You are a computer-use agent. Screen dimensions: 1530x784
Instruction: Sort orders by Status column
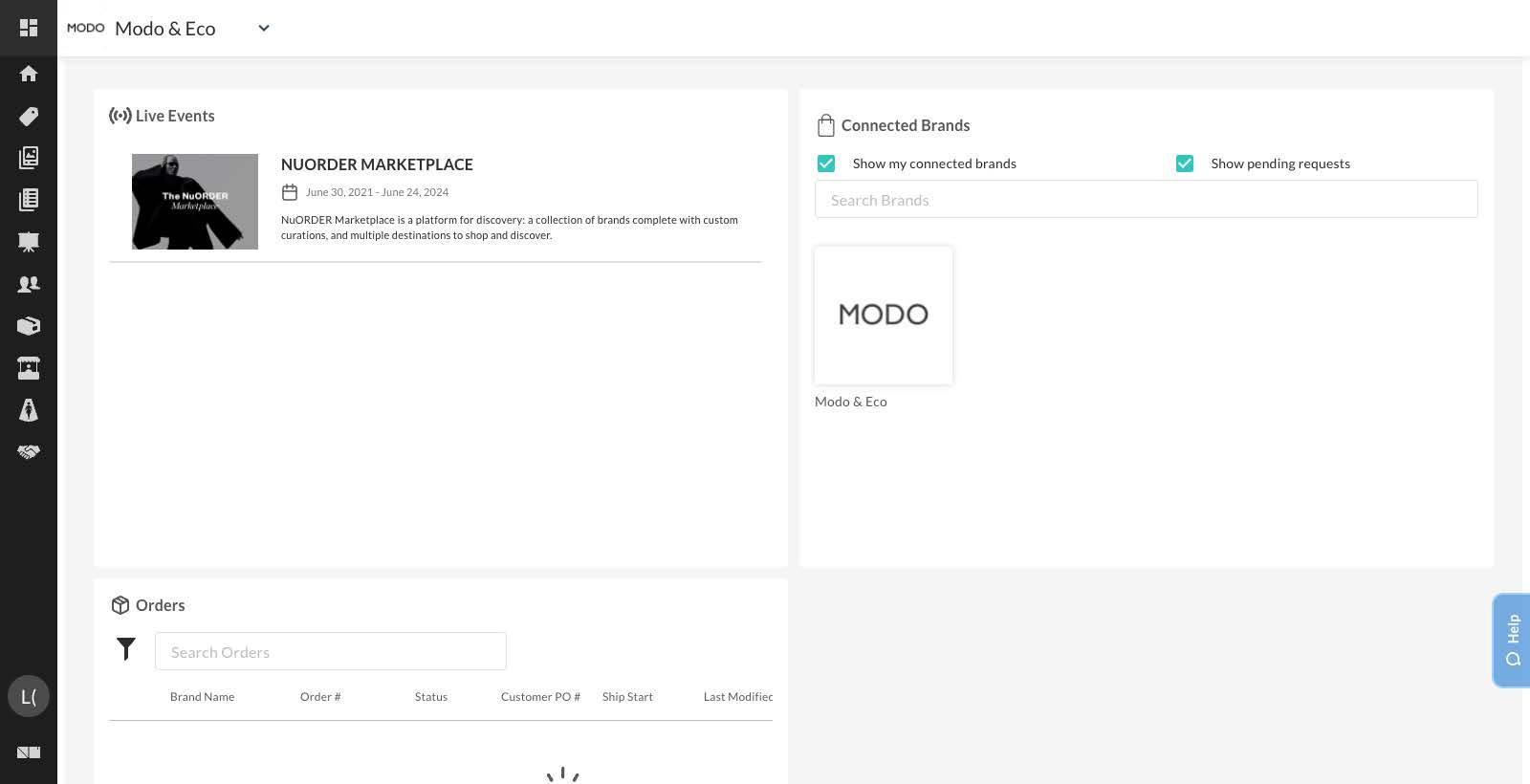[431, 697]
